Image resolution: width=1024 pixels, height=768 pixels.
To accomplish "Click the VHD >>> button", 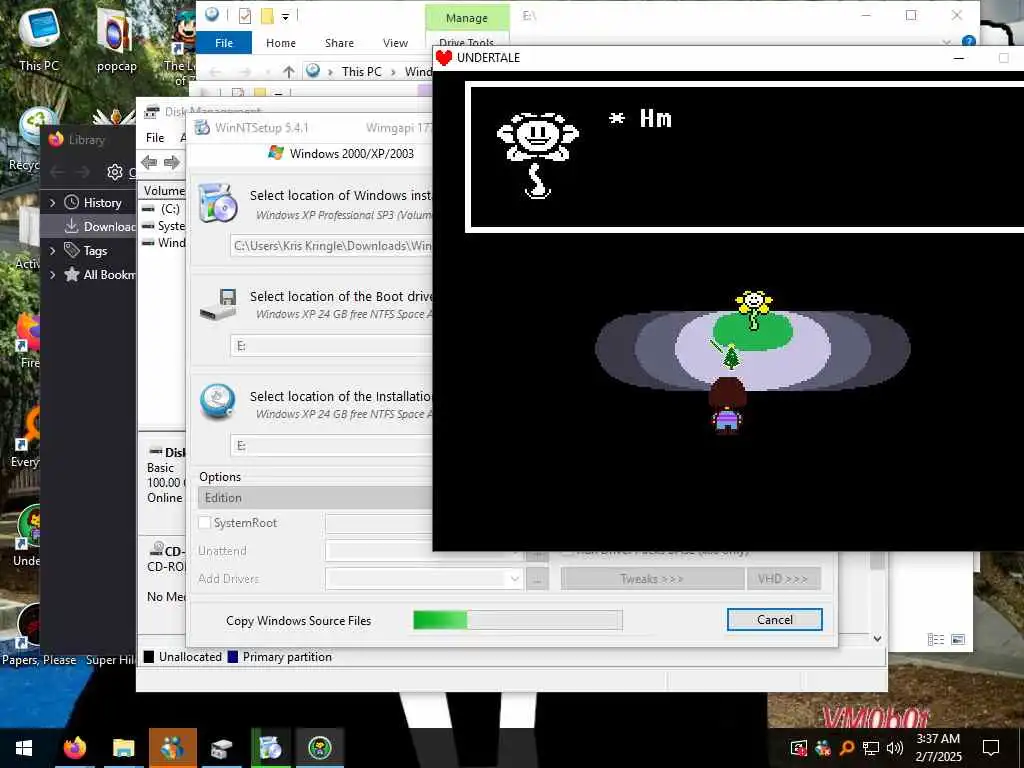I will pyautogui.click(x=783, y=579).
